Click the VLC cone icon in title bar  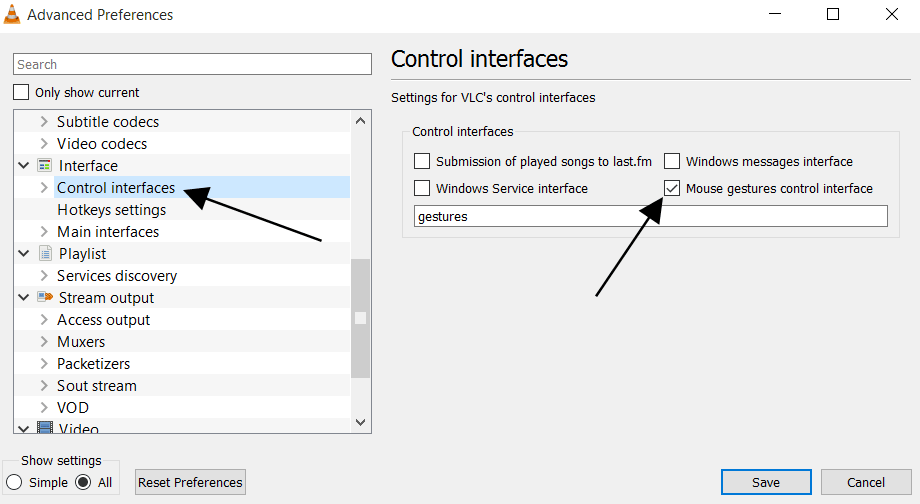click(12, 15)
